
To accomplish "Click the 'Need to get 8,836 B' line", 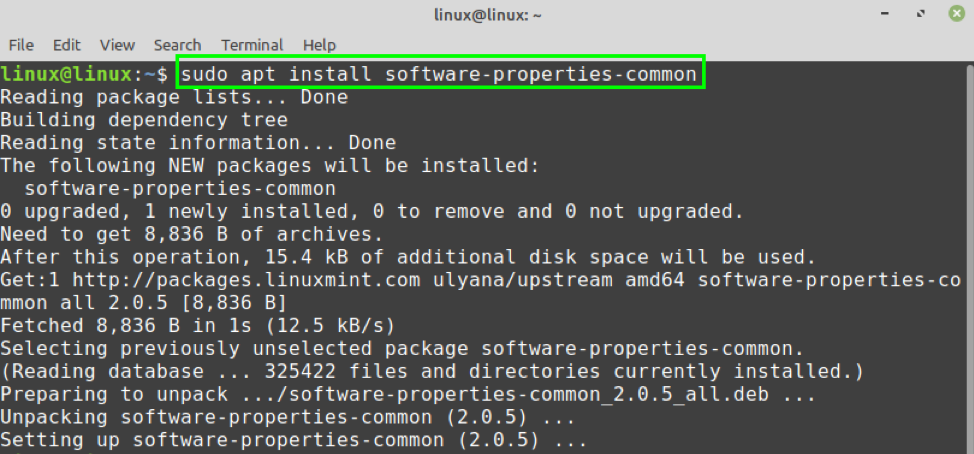I will [x=191, y=234].
